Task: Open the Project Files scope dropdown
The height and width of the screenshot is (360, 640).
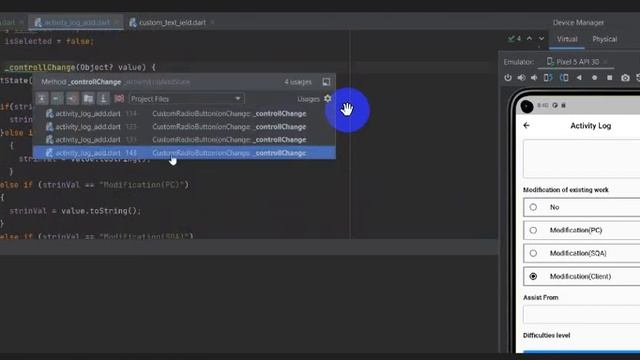Action: [187, 99]
